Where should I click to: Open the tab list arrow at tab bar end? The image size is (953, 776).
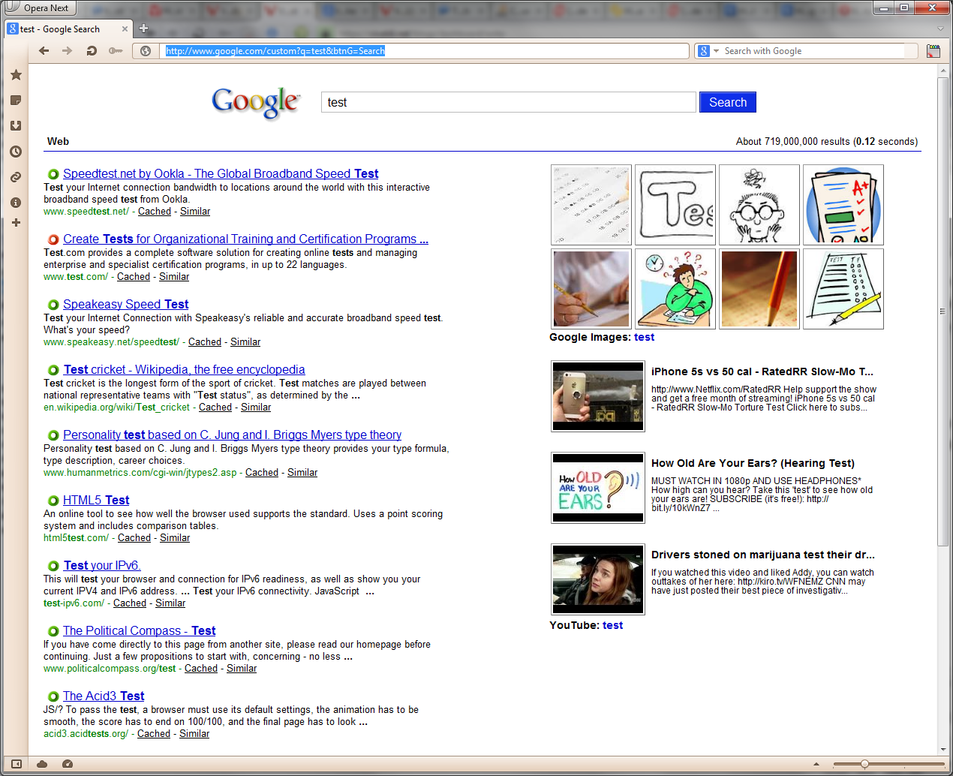[x=941, y=29]
